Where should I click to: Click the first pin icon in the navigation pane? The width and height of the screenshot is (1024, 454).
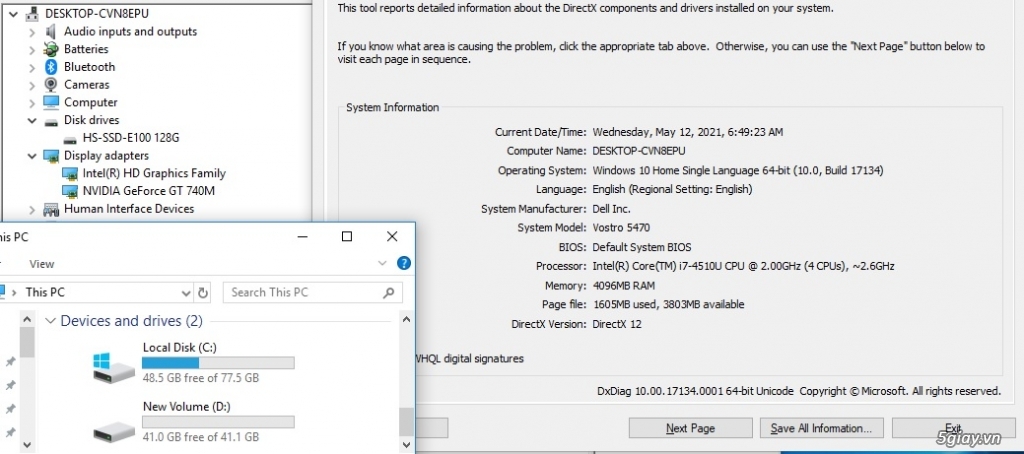[10, 361]
